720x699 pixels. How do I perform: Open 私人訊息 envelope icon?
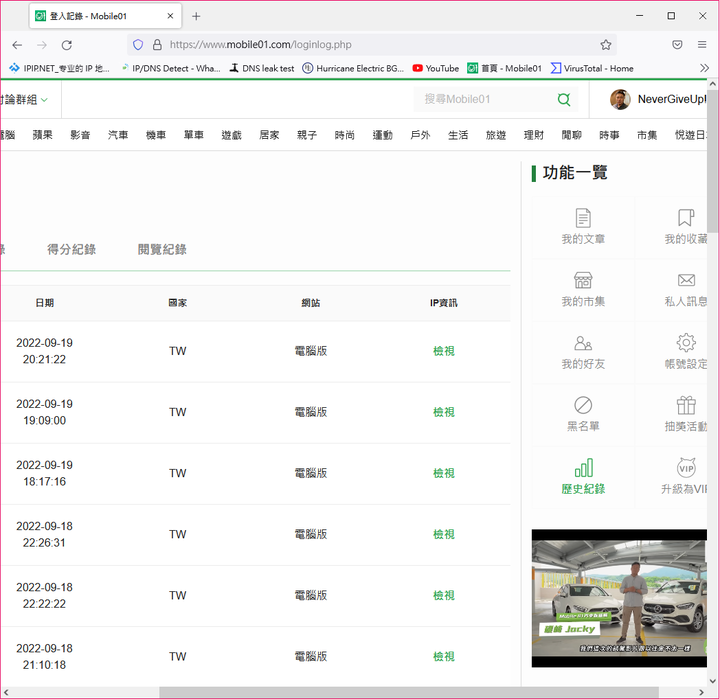pos(686,280)
